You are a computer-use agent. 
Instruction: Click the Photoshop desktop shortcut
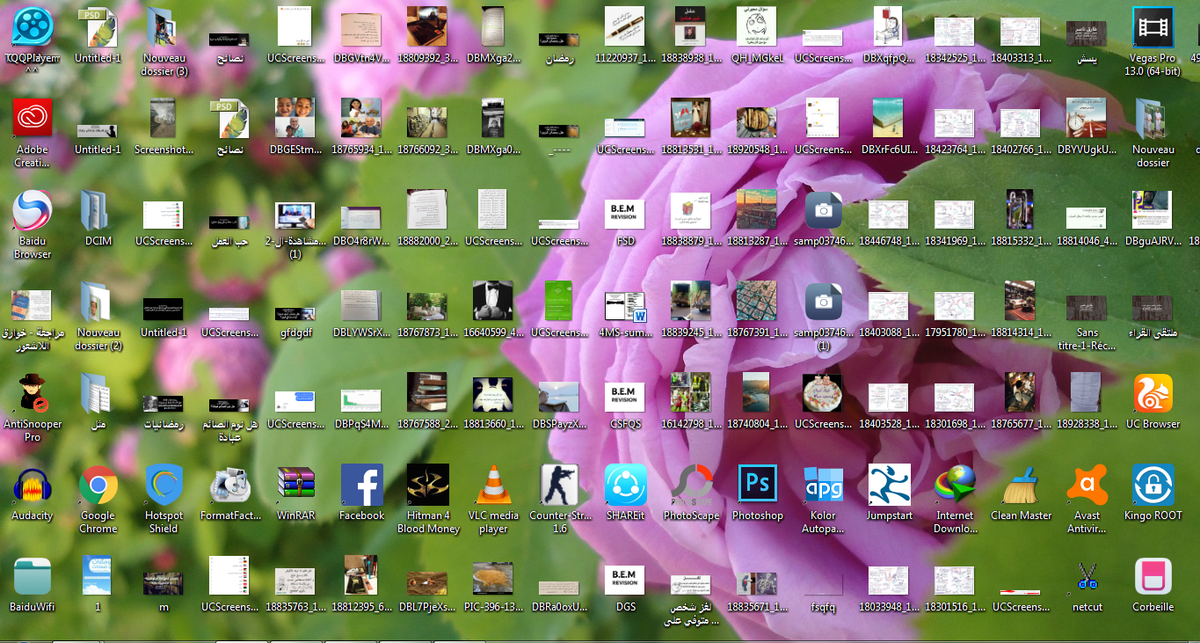(x=757, y=486)
